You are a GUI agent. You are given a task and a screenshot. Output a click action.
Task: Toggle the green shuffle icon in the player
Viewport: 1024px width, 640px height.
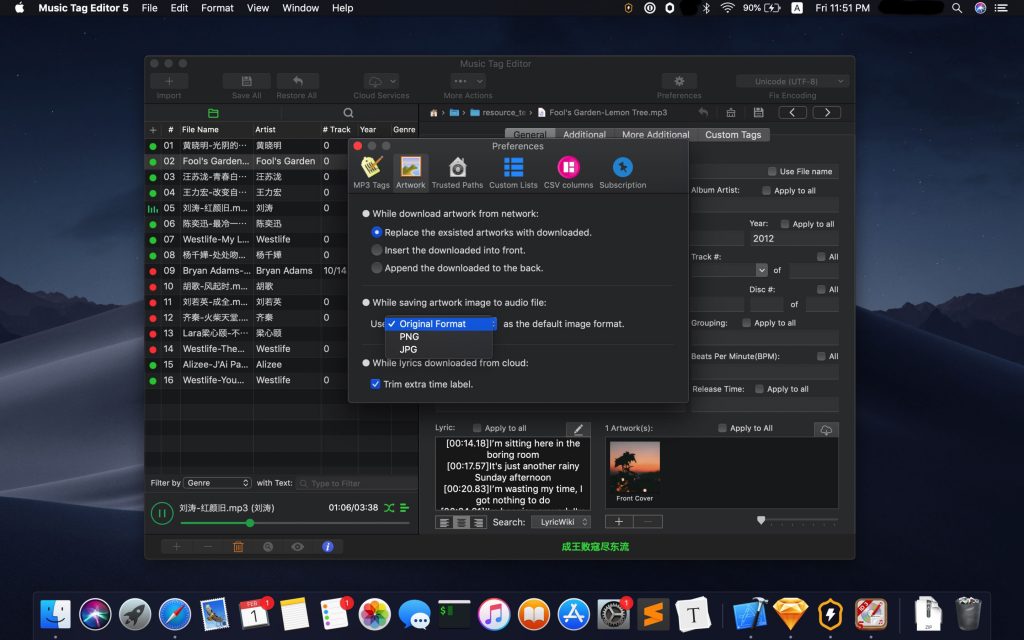tap(389, 507)
